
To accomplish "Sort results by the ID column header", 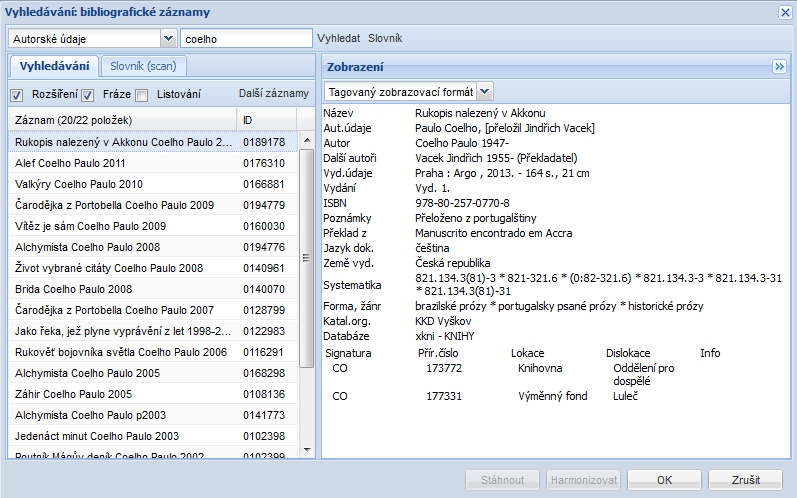I will (266, 120).
